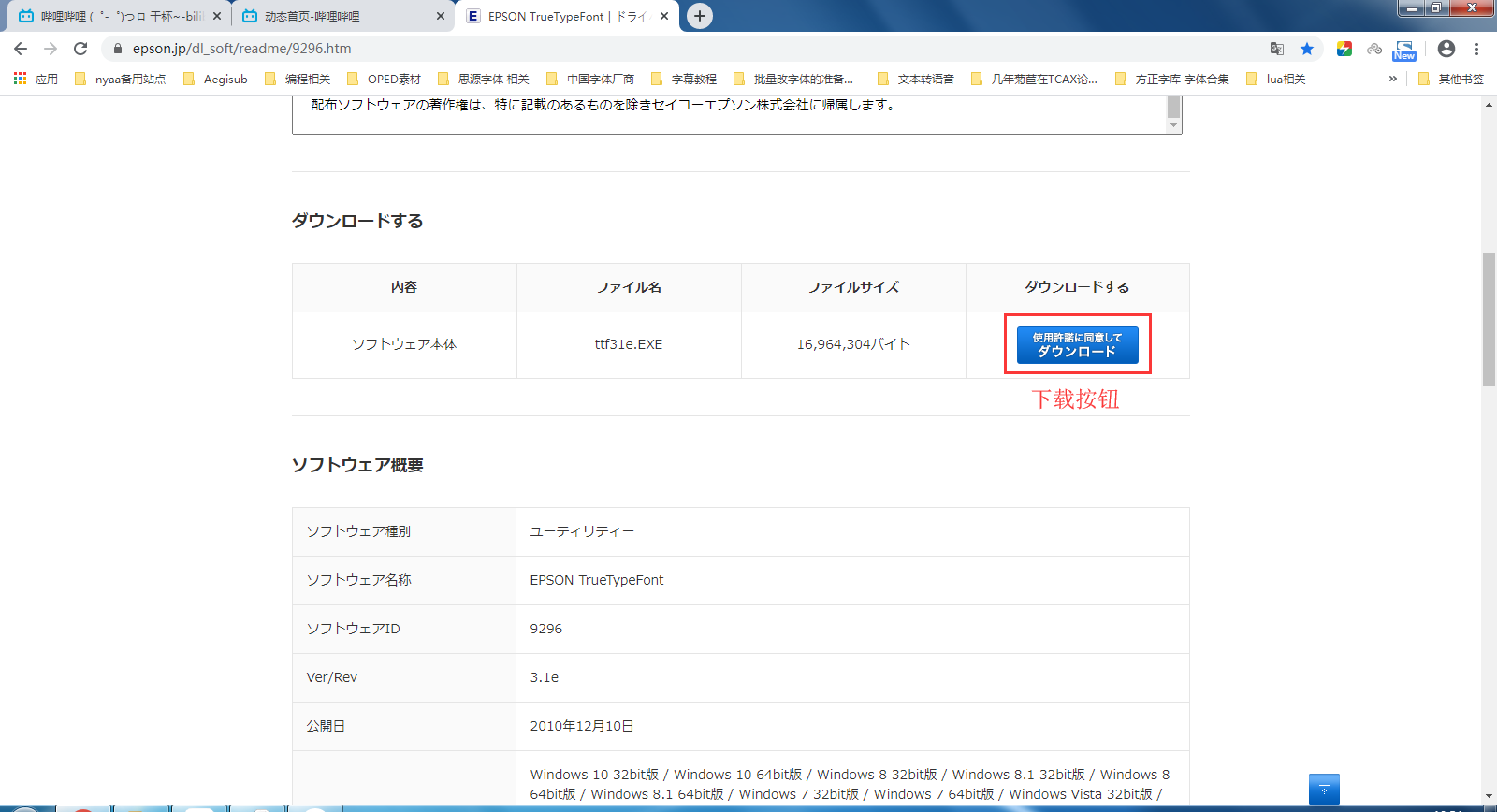Open the 方正字库 字体合集 bookmark folder
The image size is (1497, 812).
1172,80
